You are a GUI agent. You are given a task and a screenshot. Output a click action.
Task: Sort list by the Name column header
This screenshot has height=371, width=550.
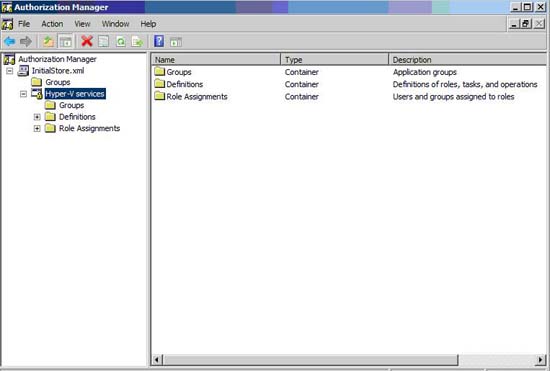pos(216,60)
